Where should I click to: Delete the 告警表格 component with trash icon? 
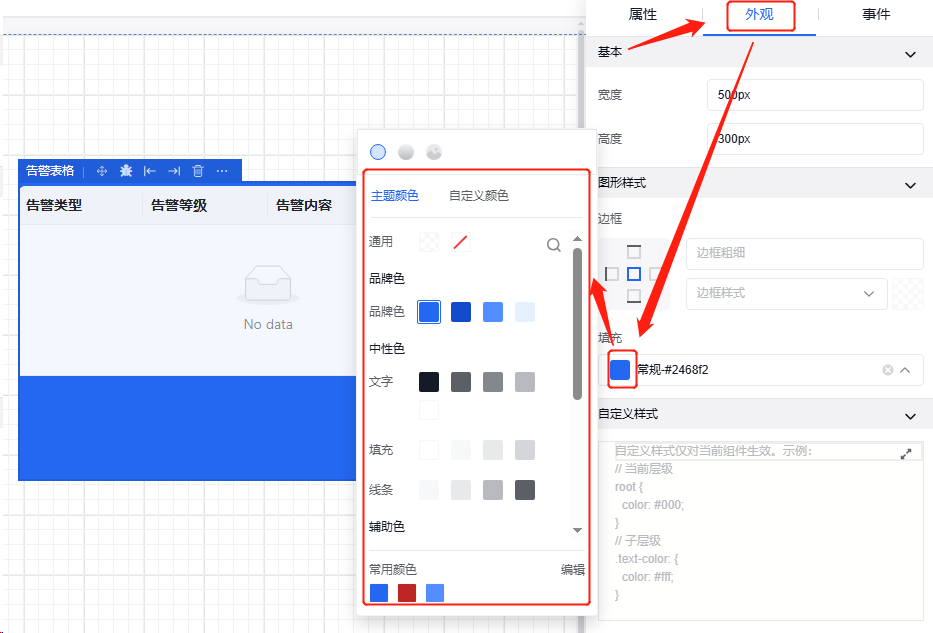tap(198, 171)
